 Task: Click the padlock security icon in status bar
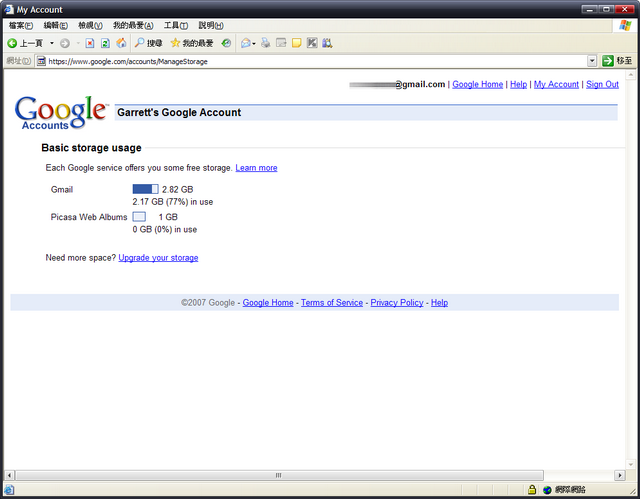532,489
